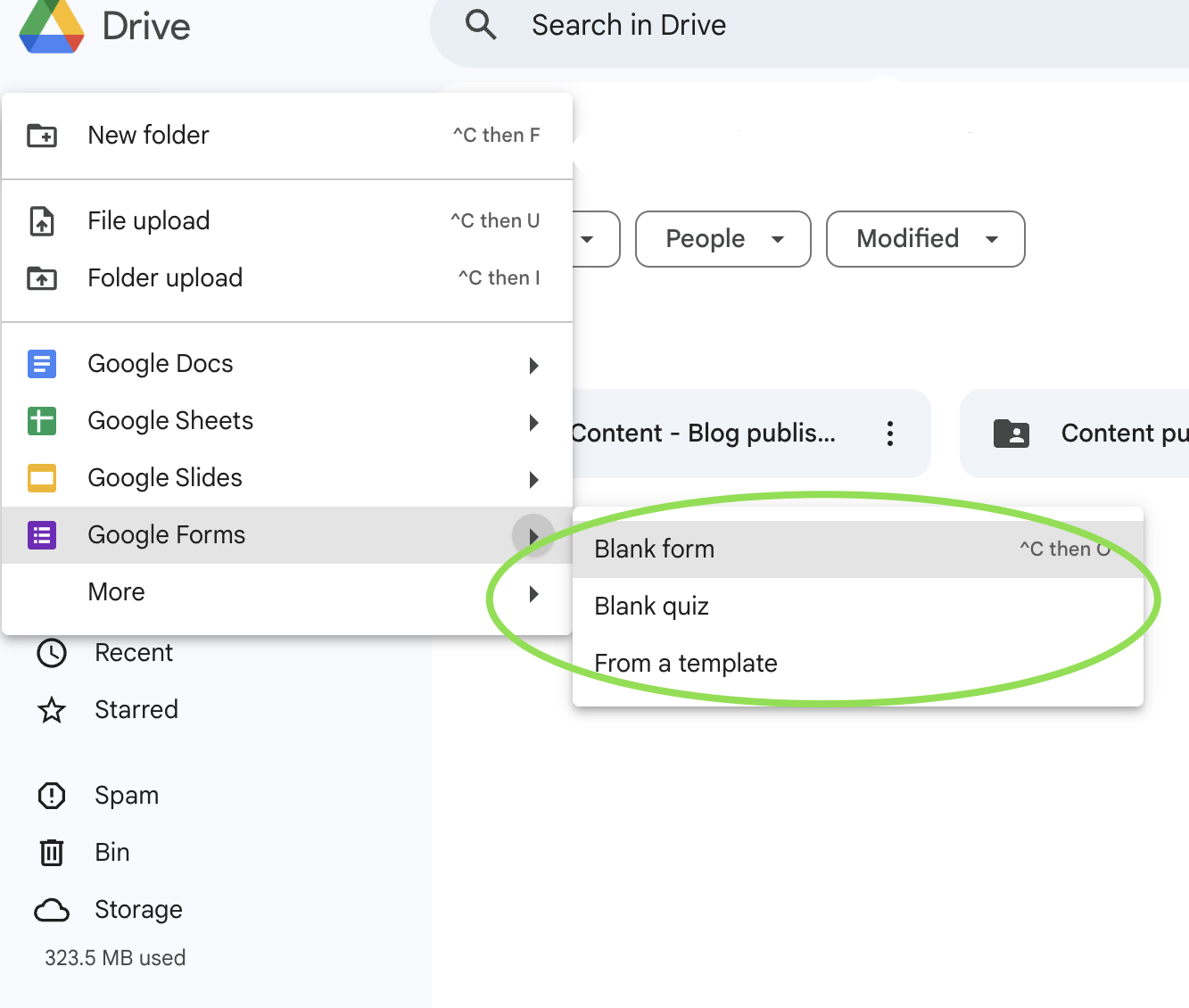Expand the Google Forms submenu arrow
The height and width of the screenshot is (1008, 1189).
(533, 536)
